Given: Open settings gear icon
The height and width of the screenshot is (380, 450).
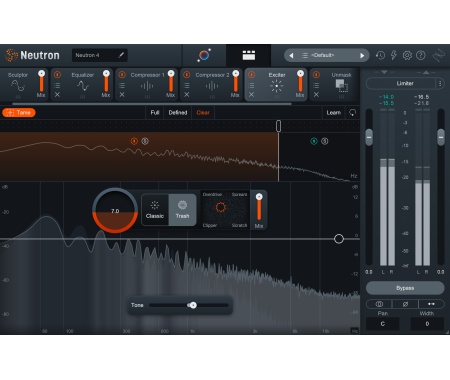Looking at the screenshot, I should (407, 55).
